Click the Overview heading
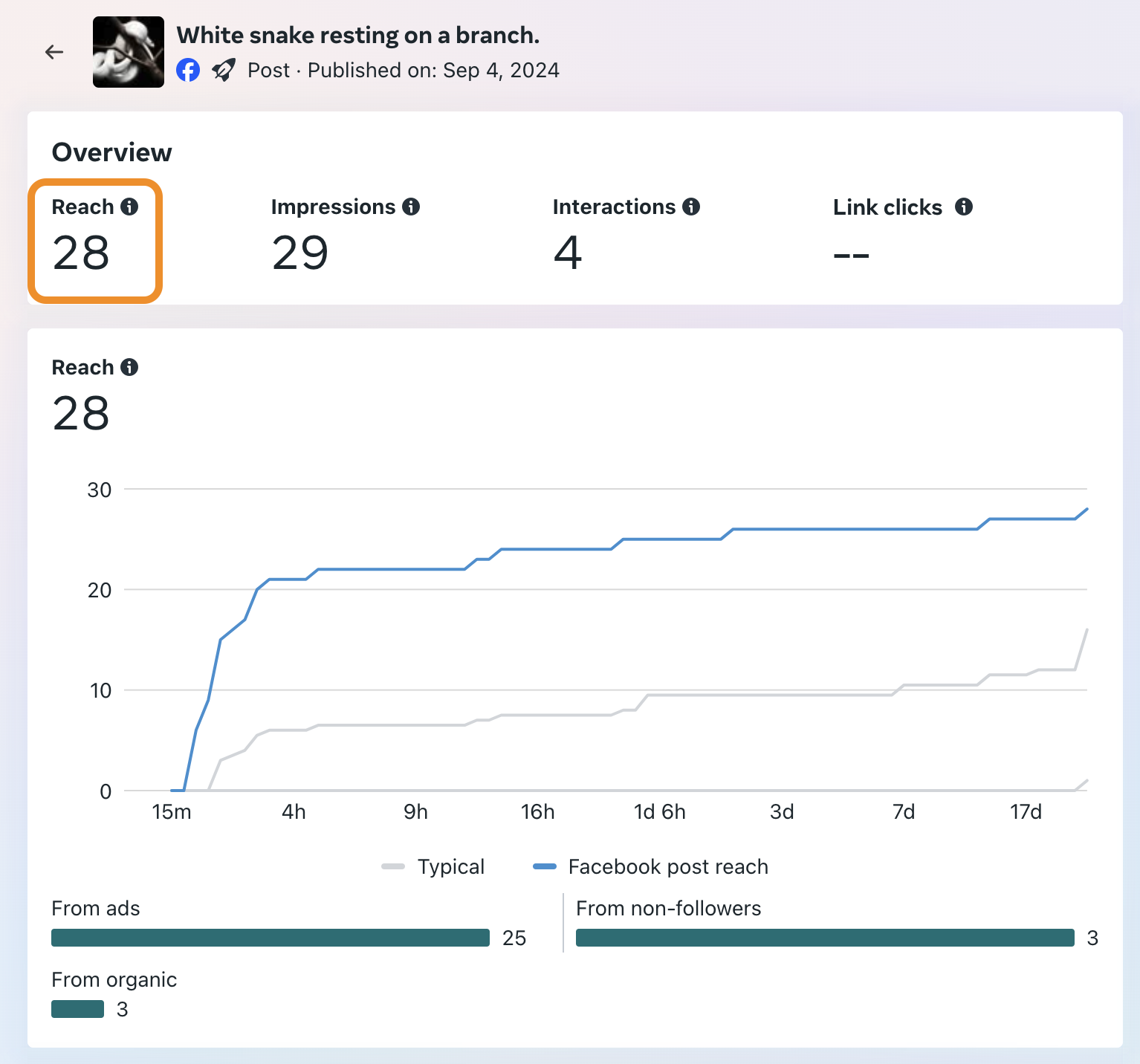The height and width of the screenshot is (1064, 1140). [111, 152]
